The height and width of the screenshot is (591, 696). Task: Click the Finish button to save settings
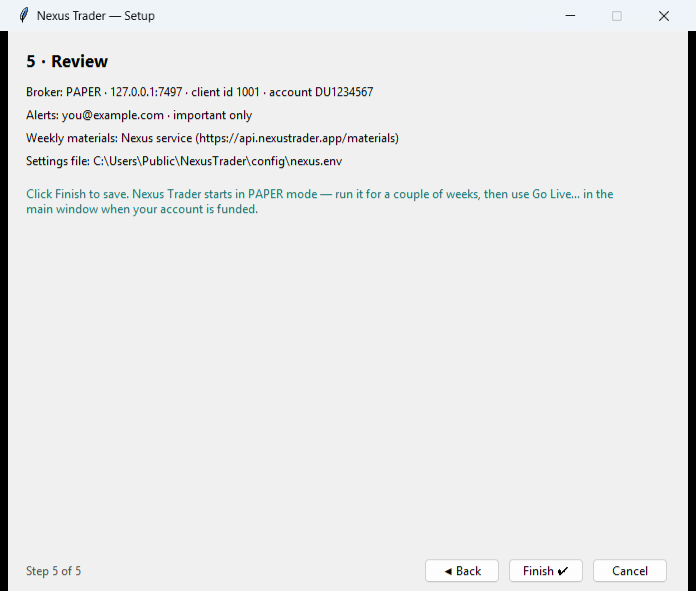546,571
